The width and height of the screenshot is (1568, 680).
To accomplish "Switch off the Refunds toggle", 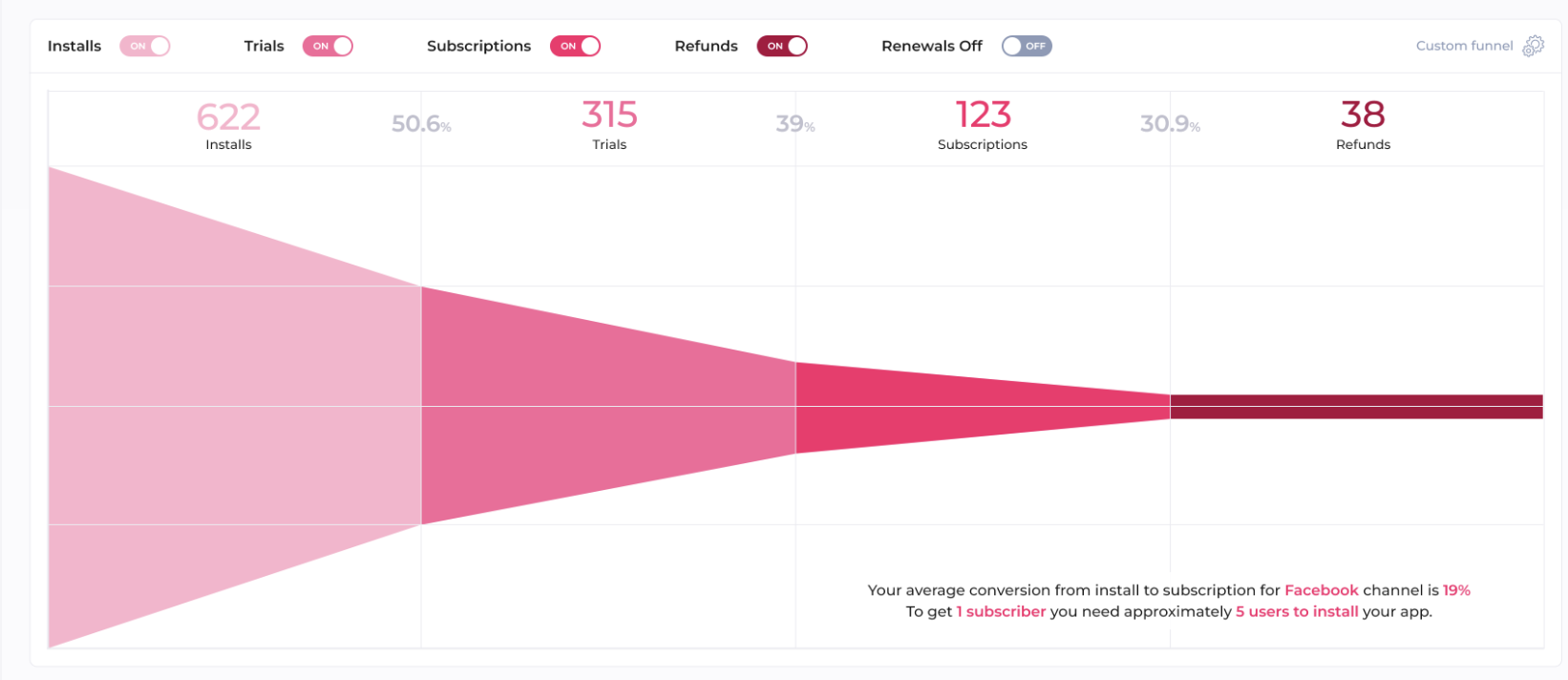I will click(782, 46).
